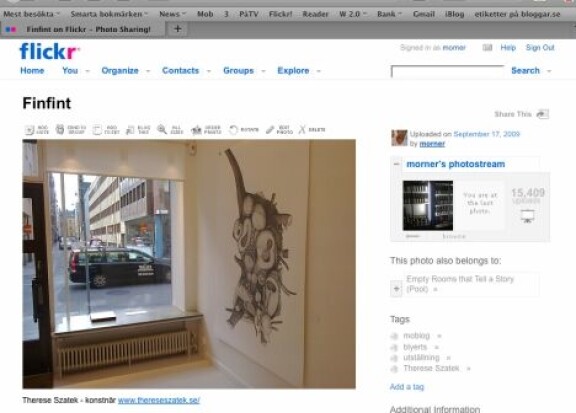Viewport: 576px width, 413px height.
Task: Open the Organize dropdown arrow
Action: (148, 71)
